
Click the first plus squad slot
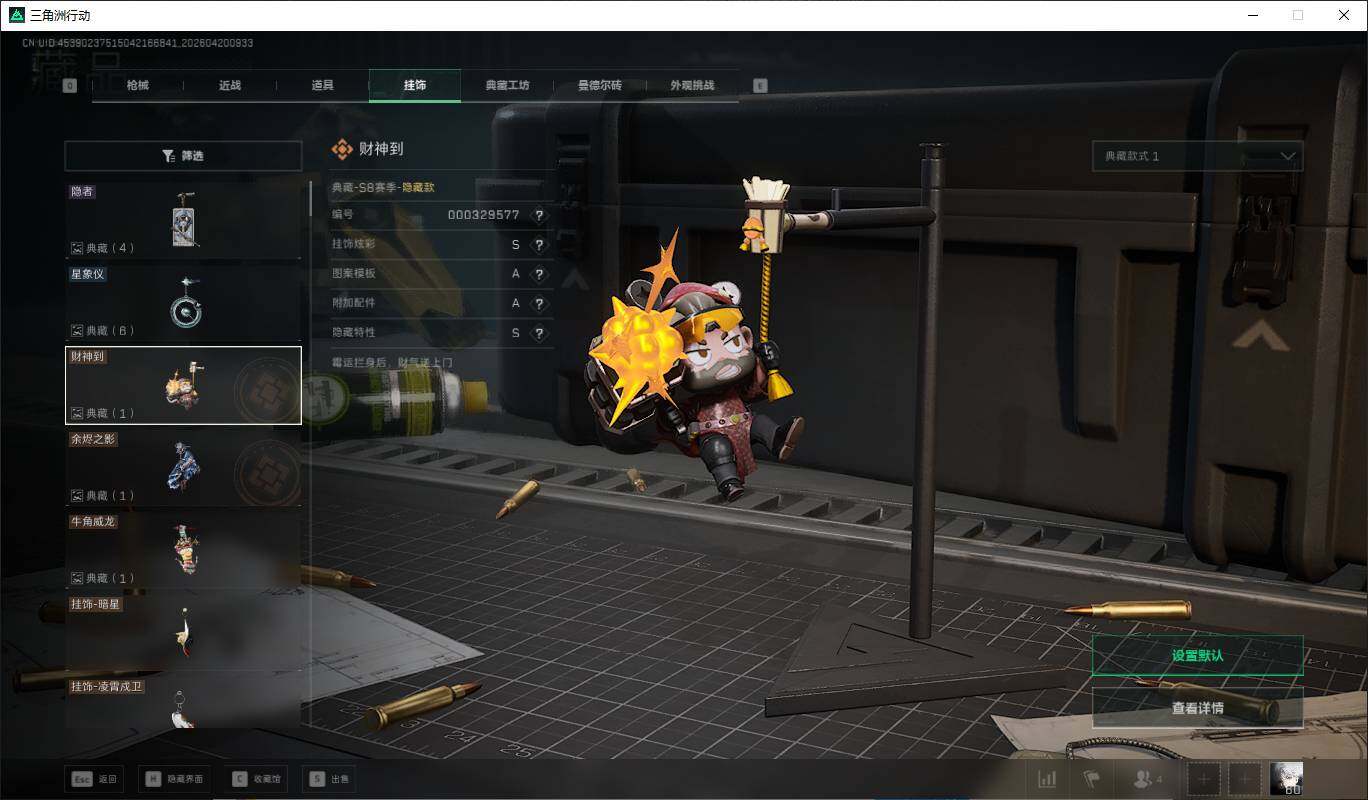[1204, 779]
